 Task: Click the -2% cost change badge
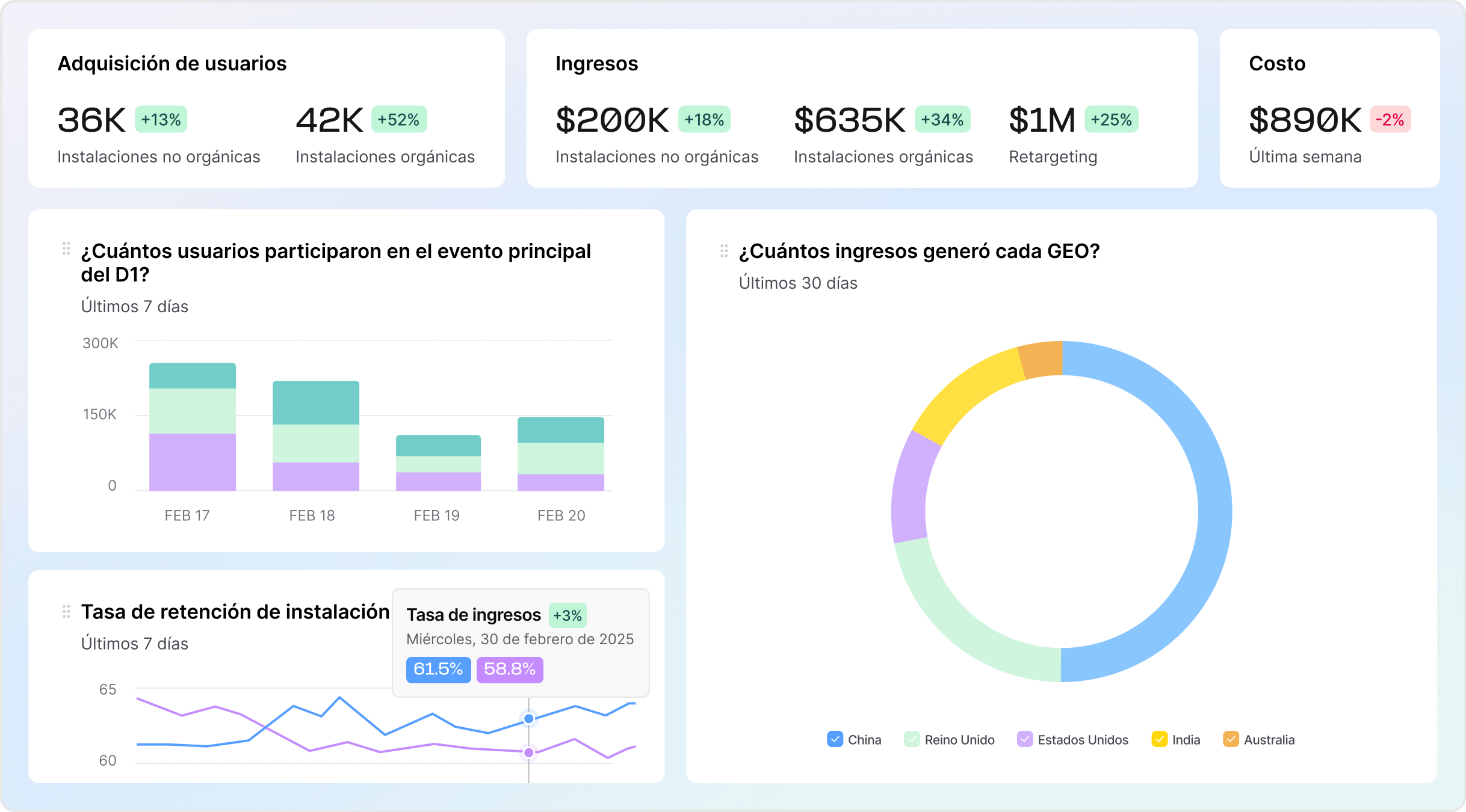(1390, 120)
